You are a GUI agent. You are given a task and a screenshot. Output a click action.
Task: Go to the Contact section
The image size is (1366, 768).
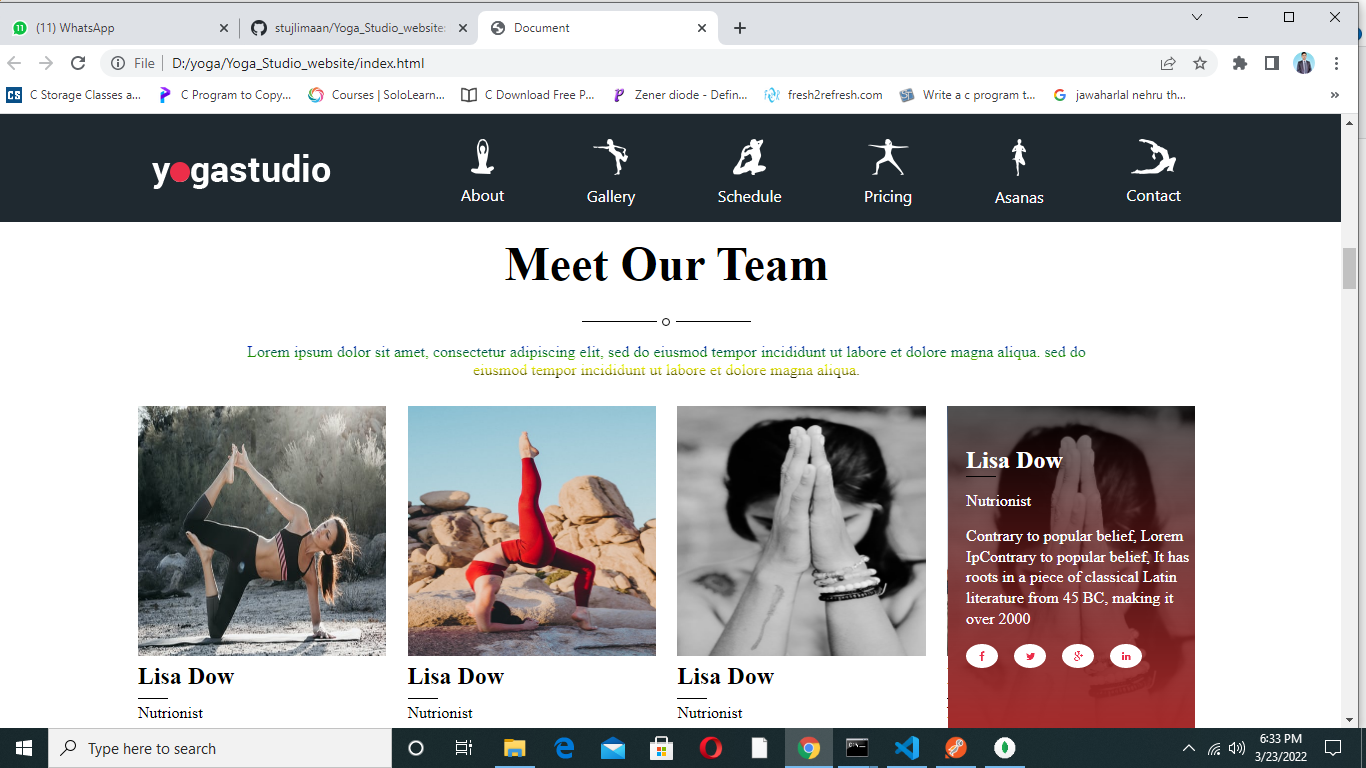(x=1154, y=172)
